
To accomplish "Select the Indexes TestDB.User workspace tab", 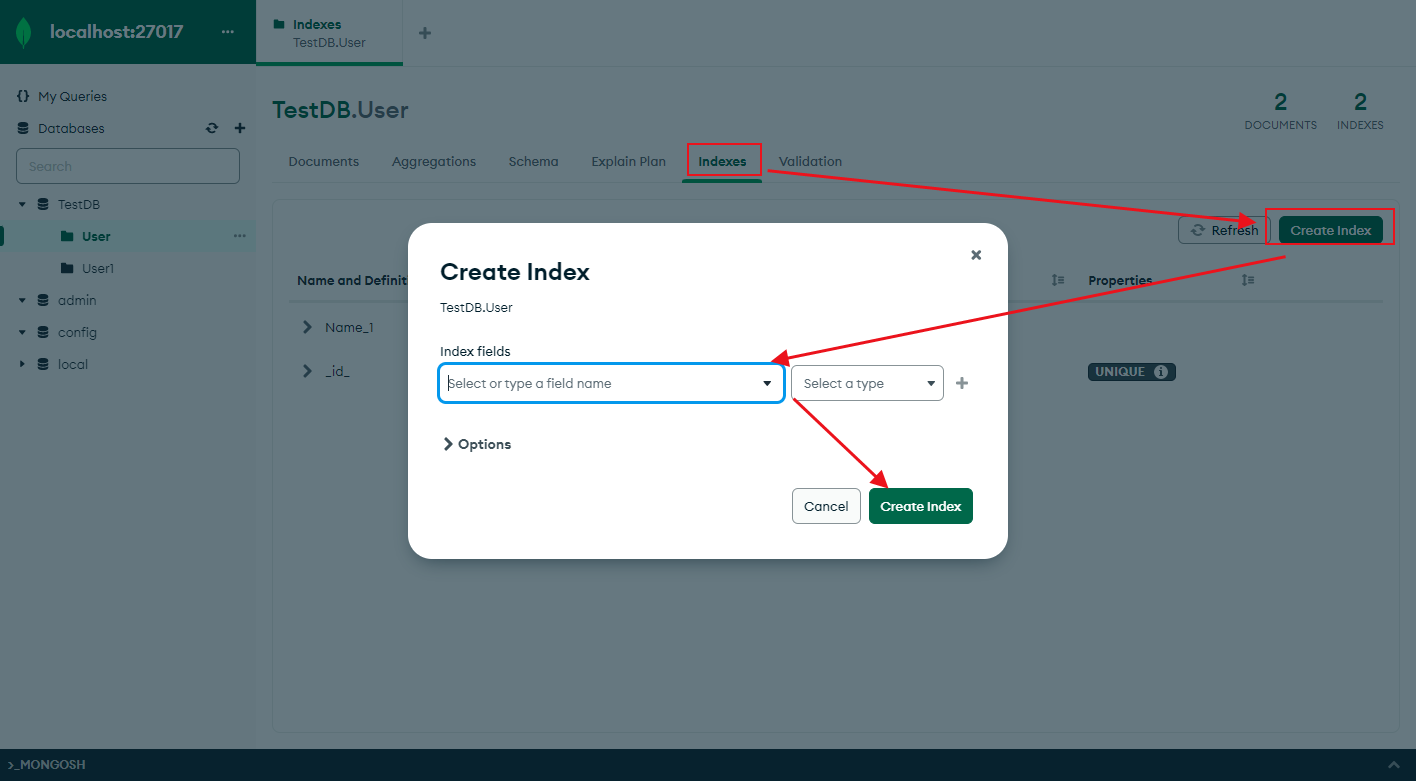I will click(329, 33).
